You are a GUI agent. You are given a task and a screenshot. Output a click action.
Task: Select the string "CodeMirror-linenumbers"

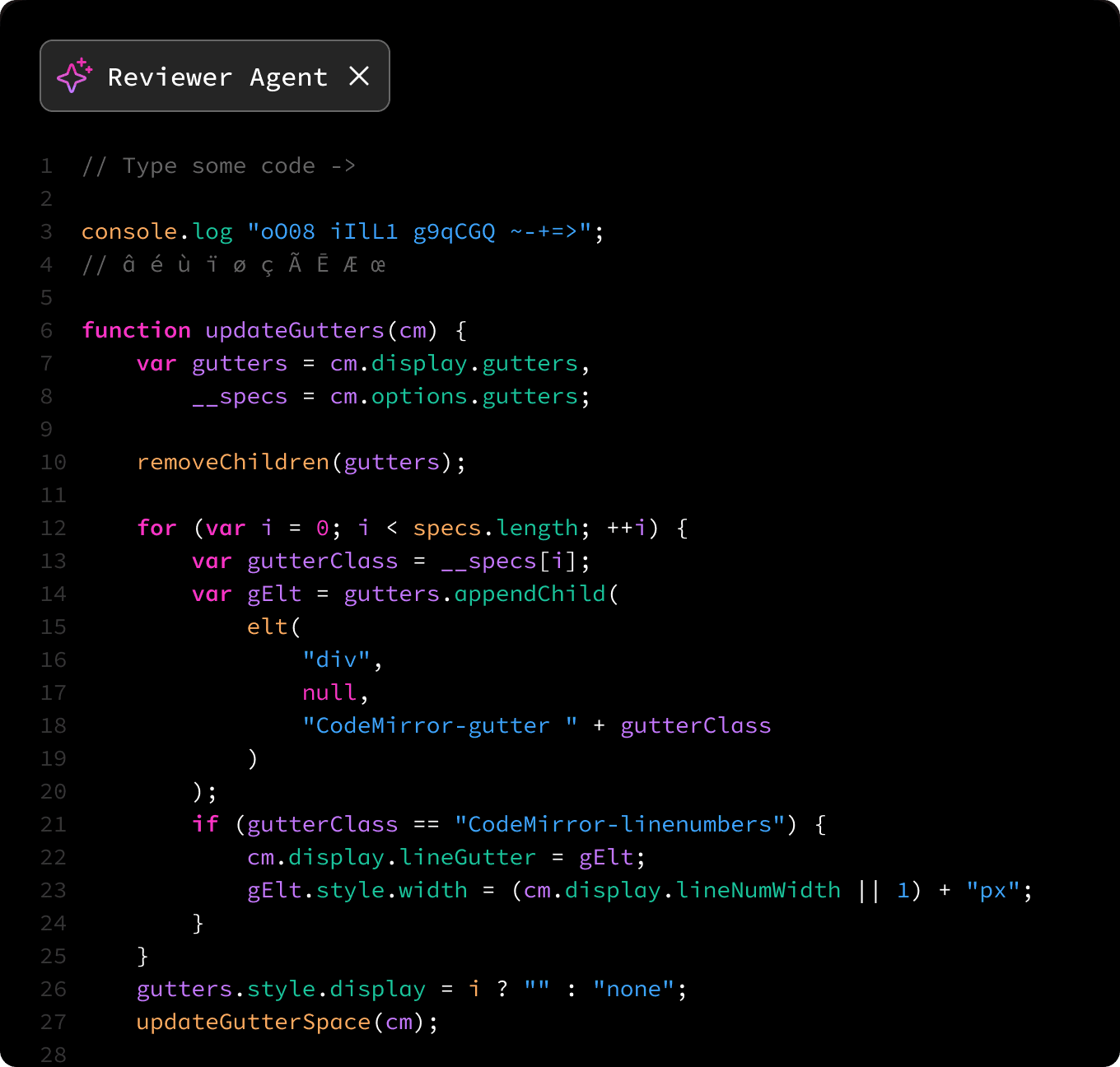621,824
